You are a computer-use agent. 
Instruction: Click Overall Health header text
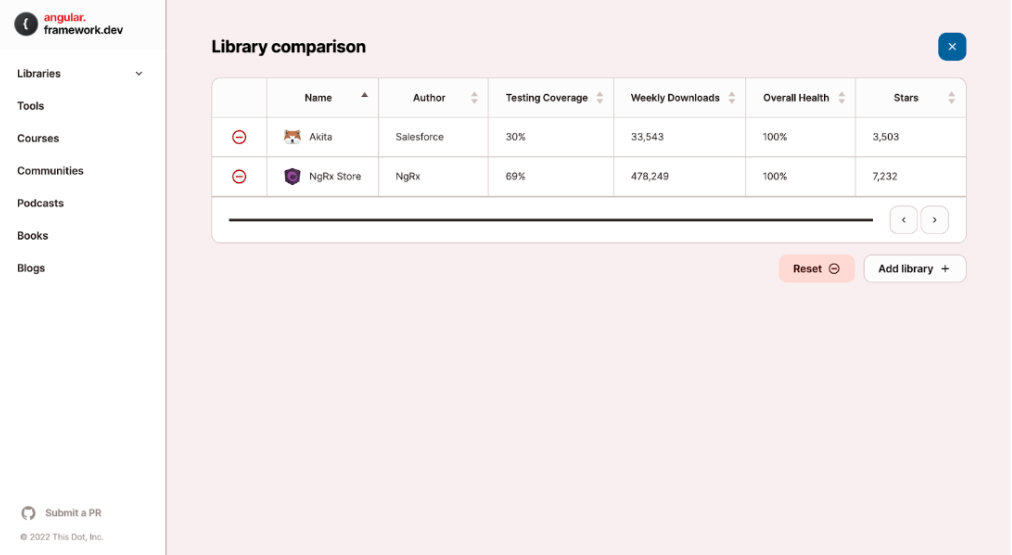pyautogui.click(x=796, y=98)
